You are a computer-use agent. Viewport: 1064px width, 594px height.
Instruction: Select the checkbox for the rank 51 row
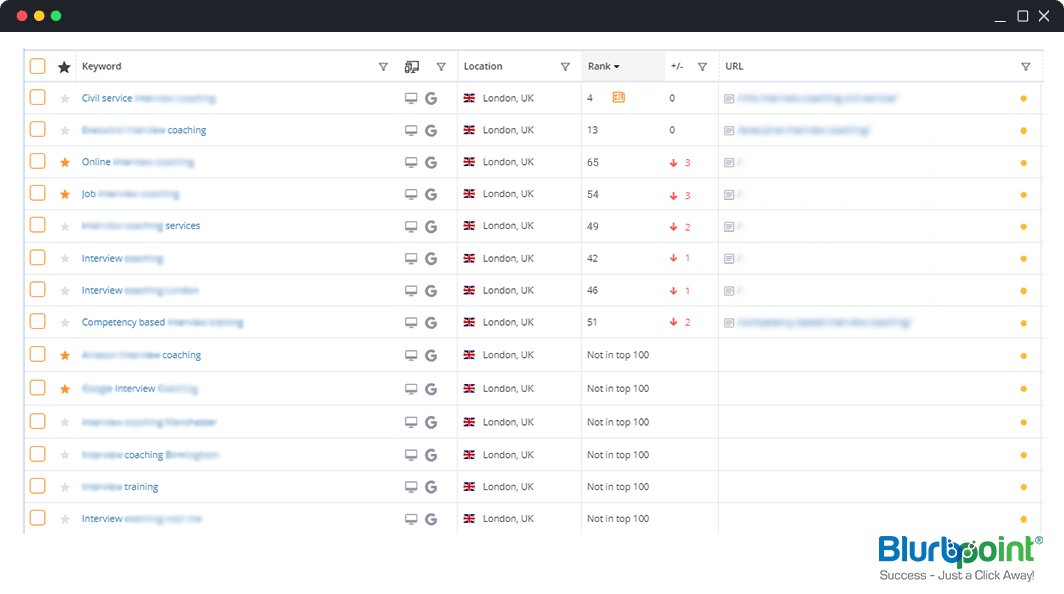point(37,322)
